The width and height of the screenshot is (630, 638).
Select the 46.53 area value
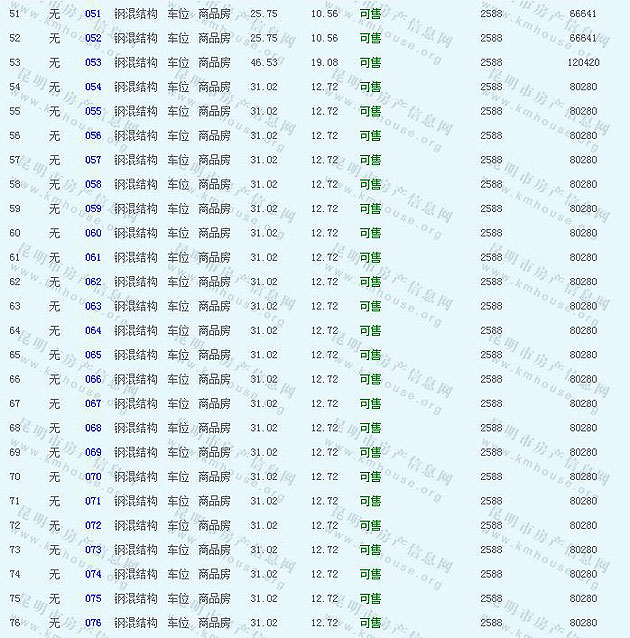(264, 62)
